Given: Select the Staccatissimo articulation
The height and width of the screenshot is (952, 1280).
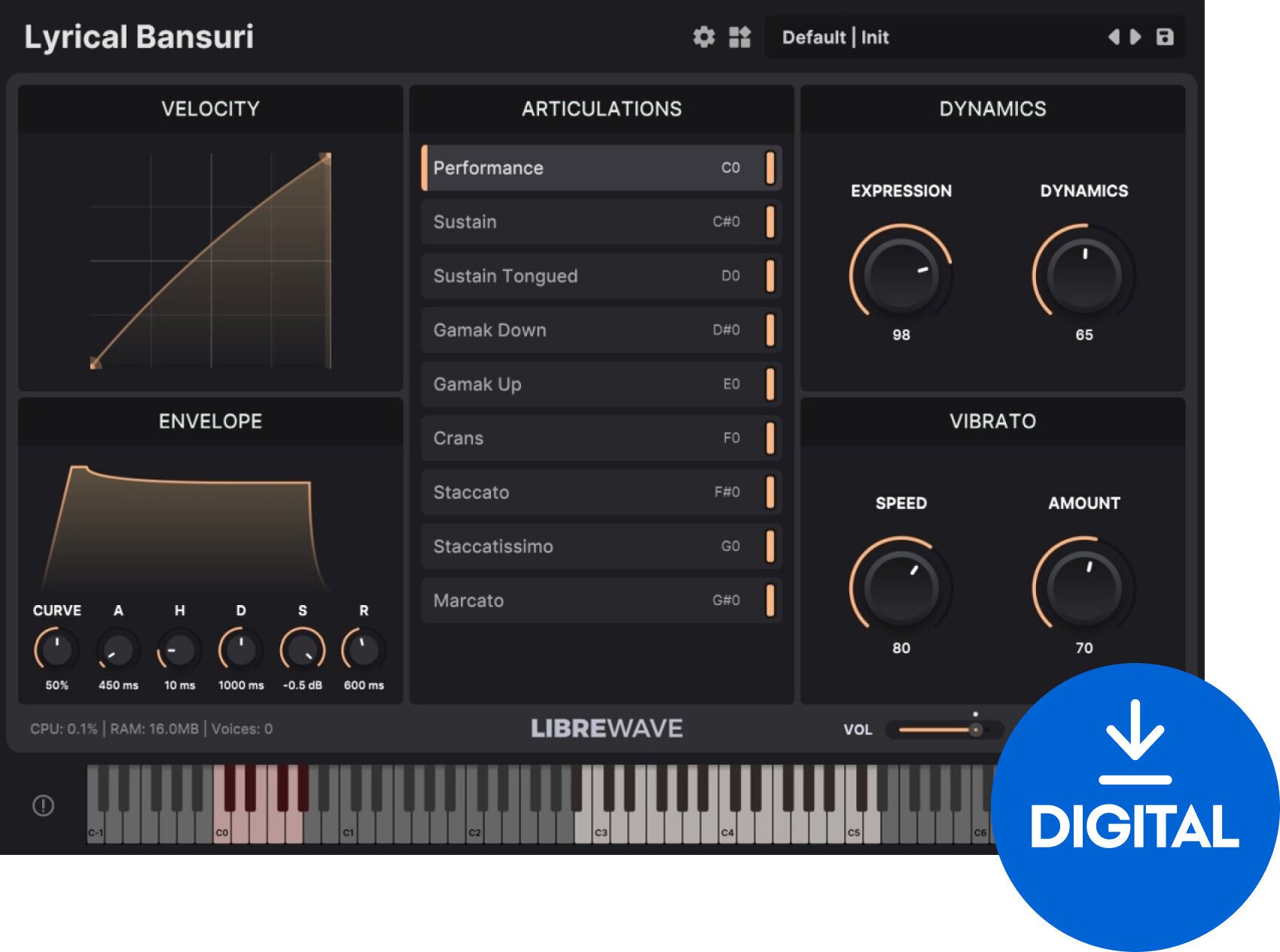Looking at the screenshot, I should pyautogui.click(x=601, y=546).
